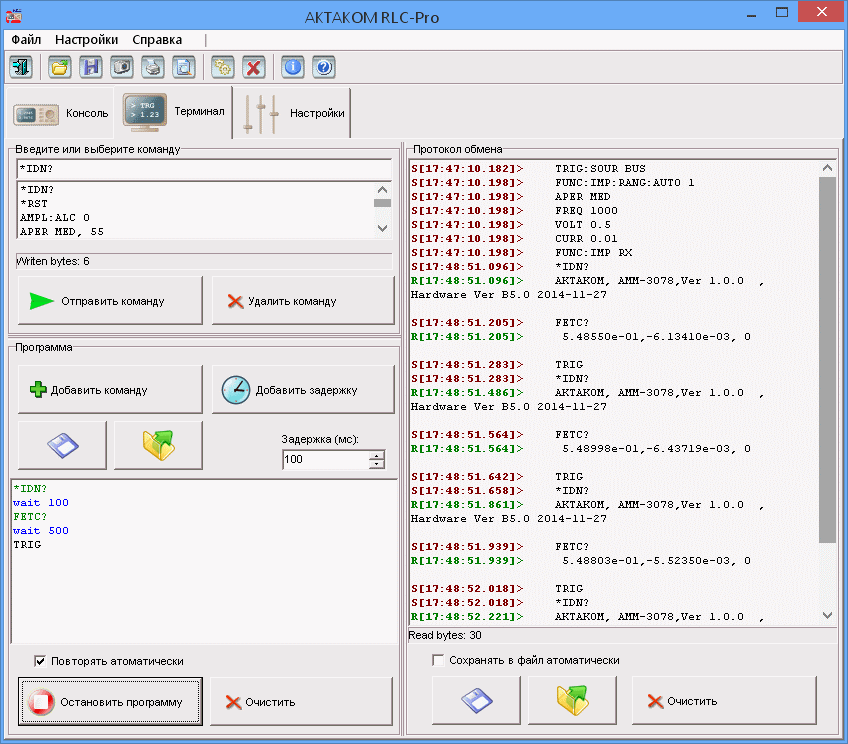Screen dimensions: 848x744
Task: Click the command list scrollbar thumb
Action: 382,203
